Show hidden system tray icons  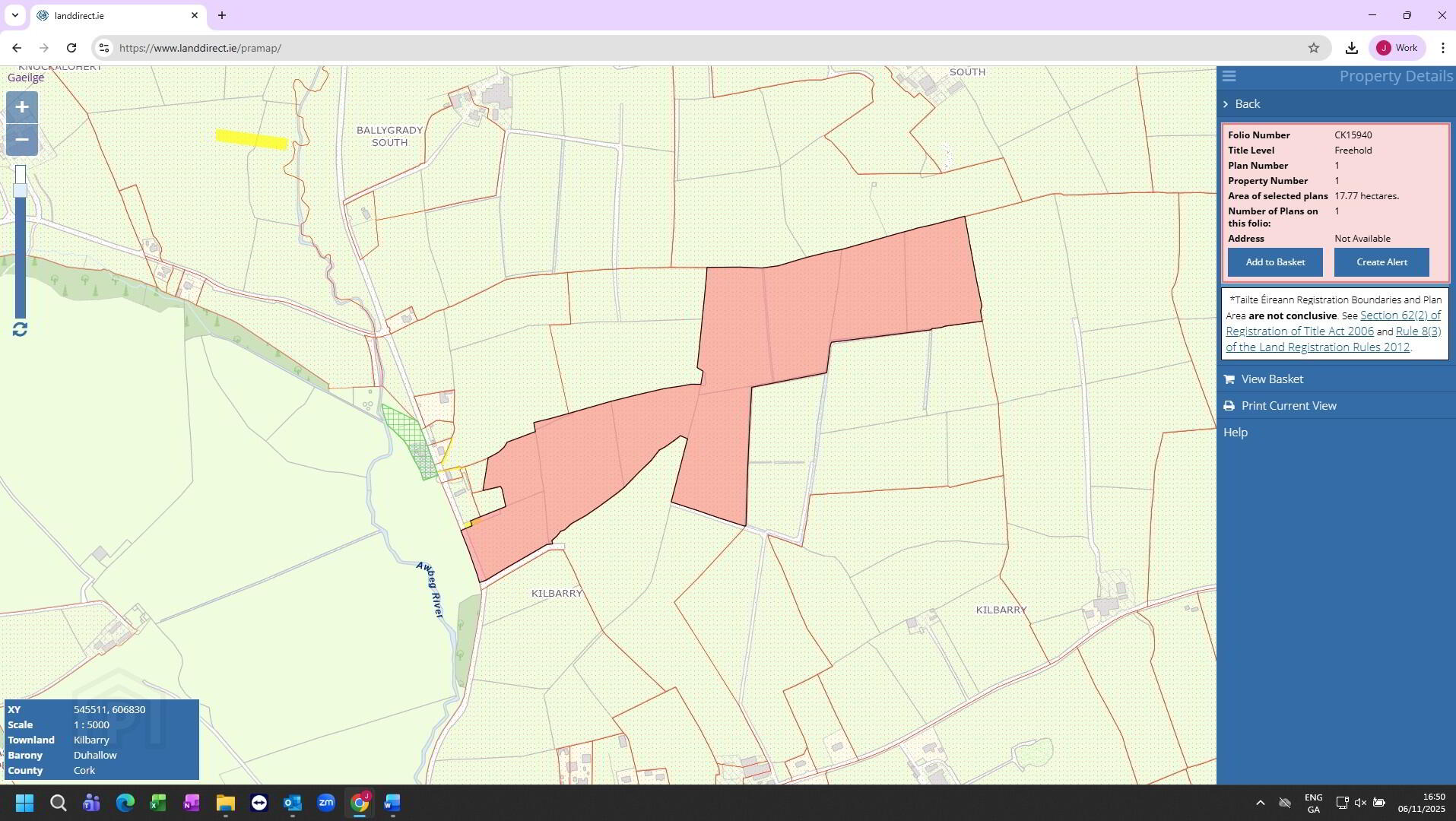[1260, 803]
